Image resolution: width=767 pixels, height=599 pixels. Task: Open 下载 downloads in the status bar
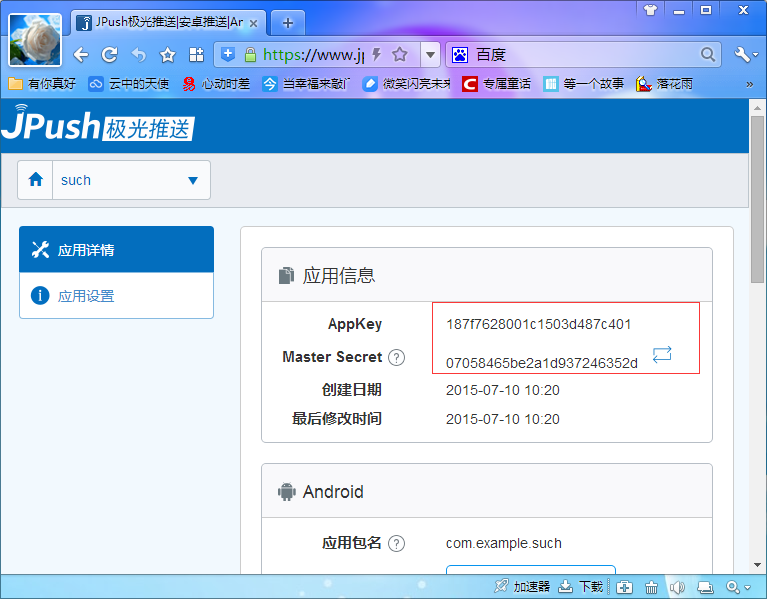click(x=581, y=586)
